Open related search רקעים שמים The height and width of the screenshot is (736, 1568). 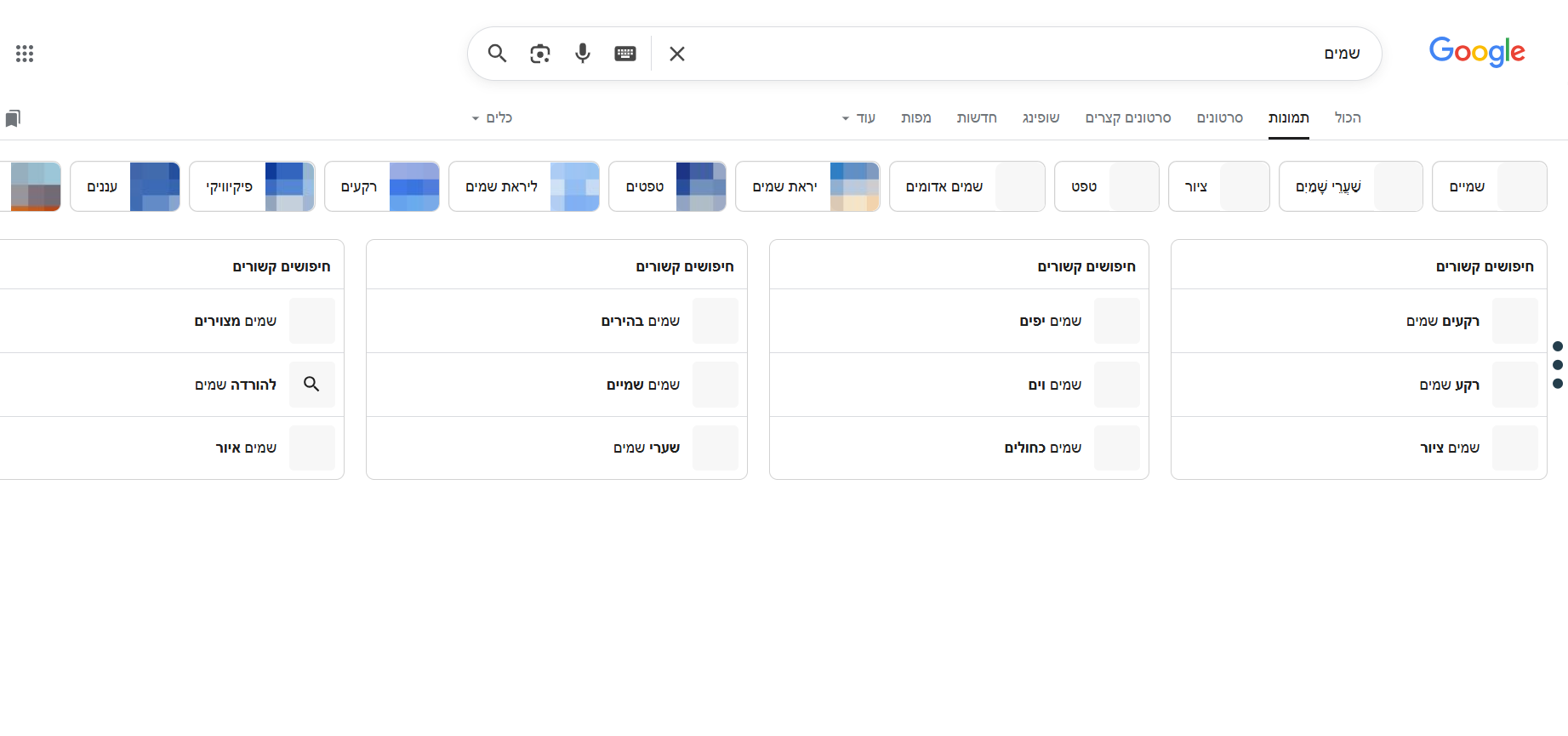click(1359, 321)
